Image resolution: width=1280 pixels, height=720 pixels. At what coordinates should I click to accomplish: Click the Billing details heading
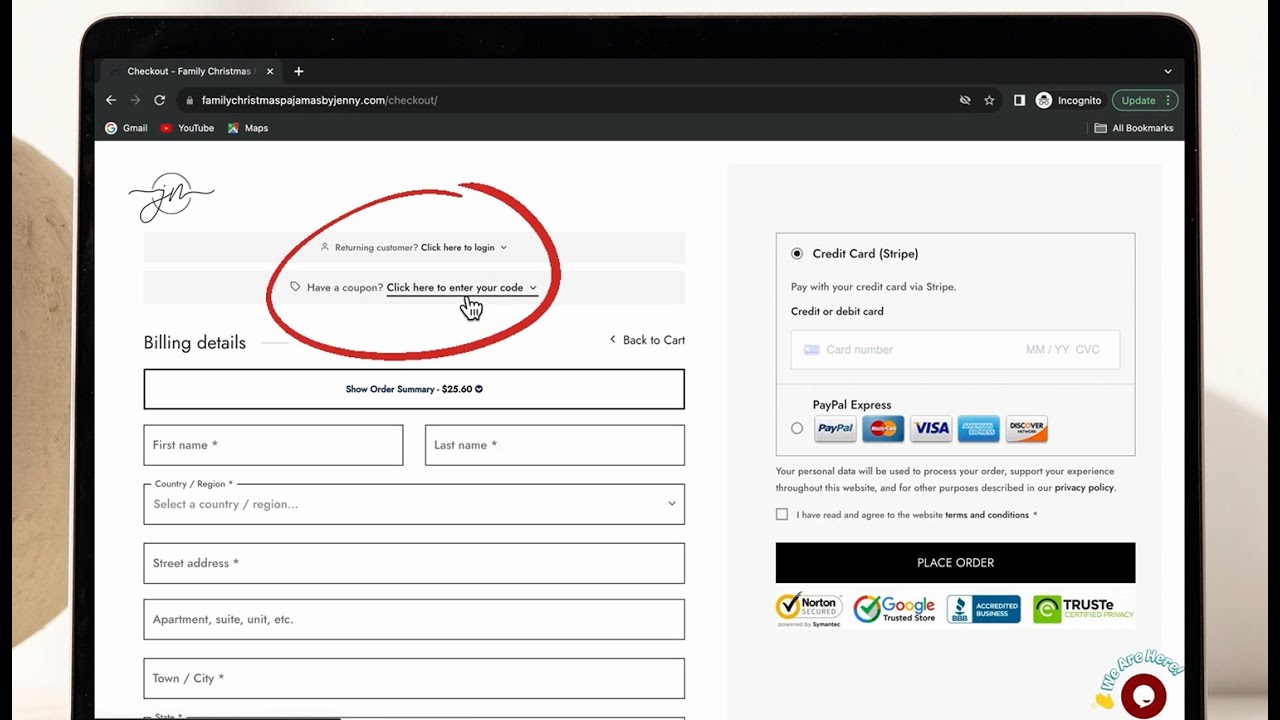195,342
